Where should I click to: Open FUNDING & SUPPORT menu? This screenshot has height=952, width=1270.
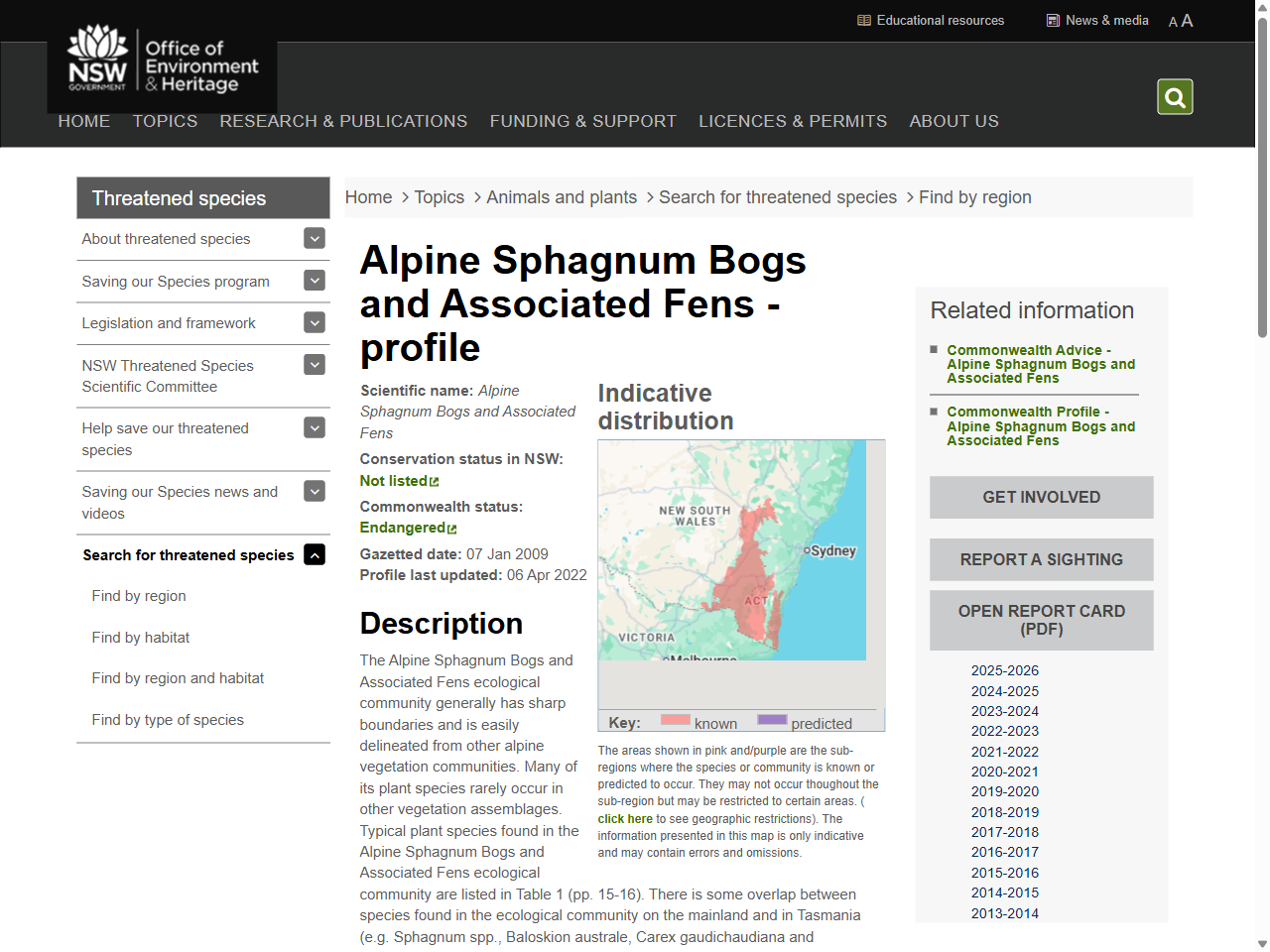click(x=583, y=121)
